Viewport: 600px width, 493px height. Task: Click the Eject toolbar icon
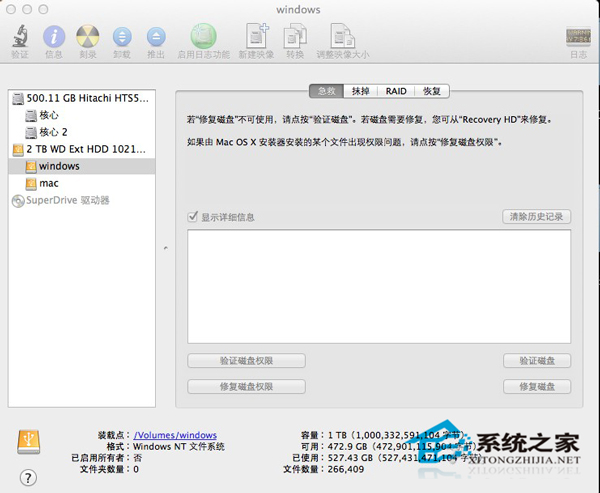point(156,37)
